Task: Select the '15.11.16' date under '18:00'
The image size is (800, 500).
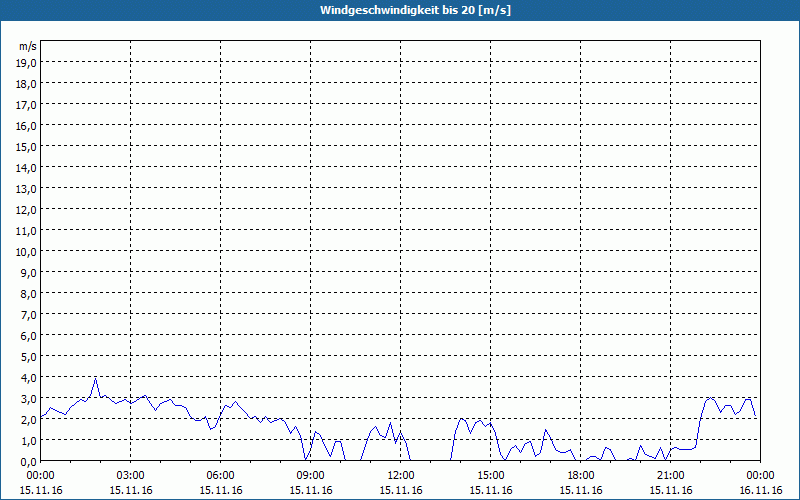Action: tap(581, 490)
